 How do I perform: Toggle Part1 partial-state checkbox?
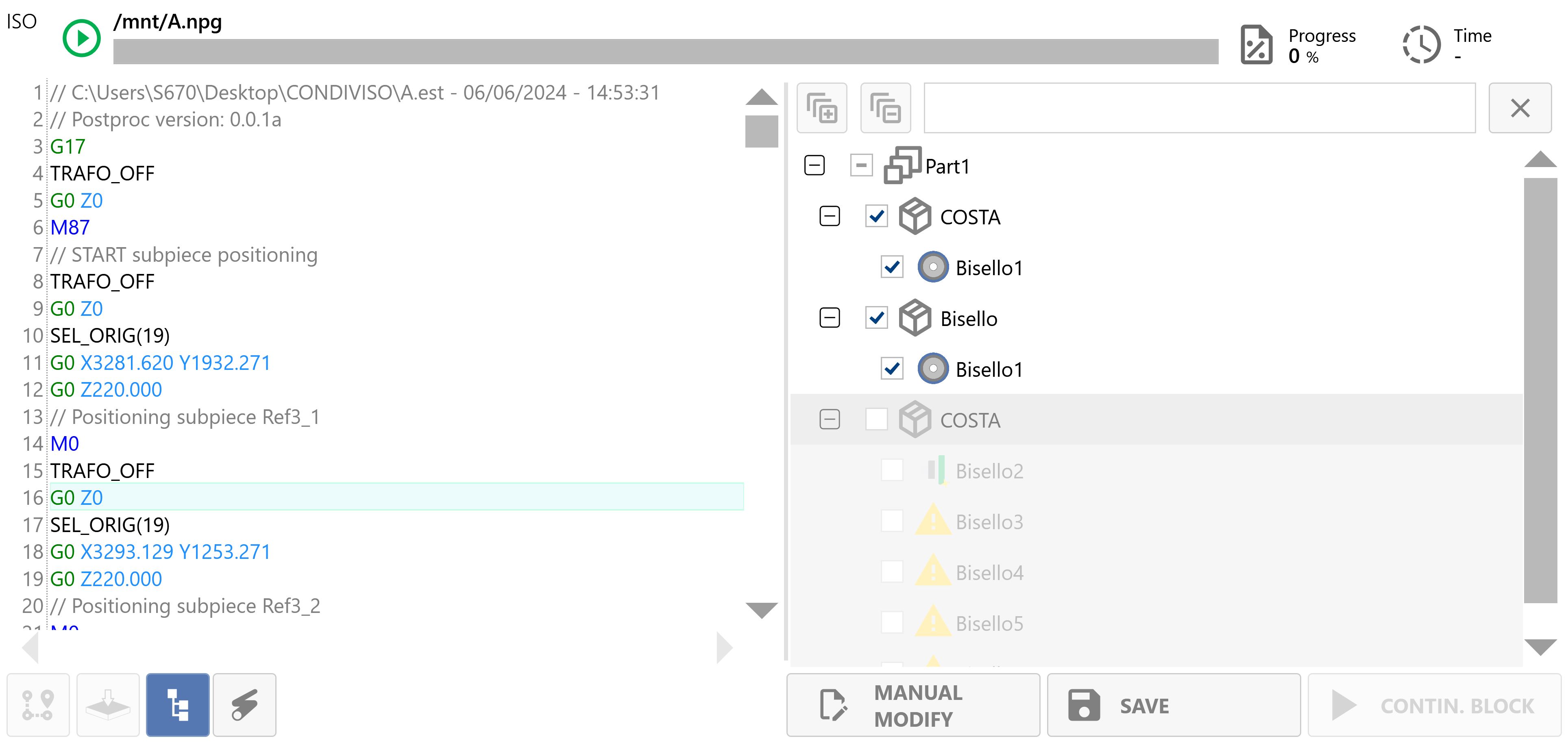pyautogui.click(x=861, y=165)
